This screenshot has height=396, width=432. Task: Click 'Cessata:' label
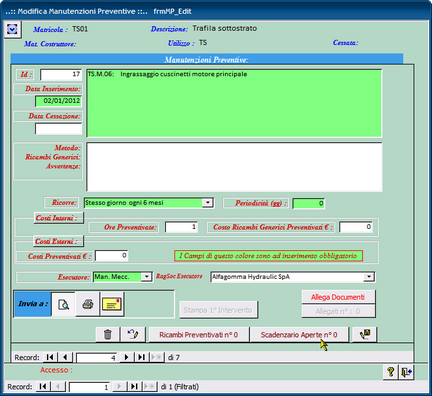click(x=346, y=43)
